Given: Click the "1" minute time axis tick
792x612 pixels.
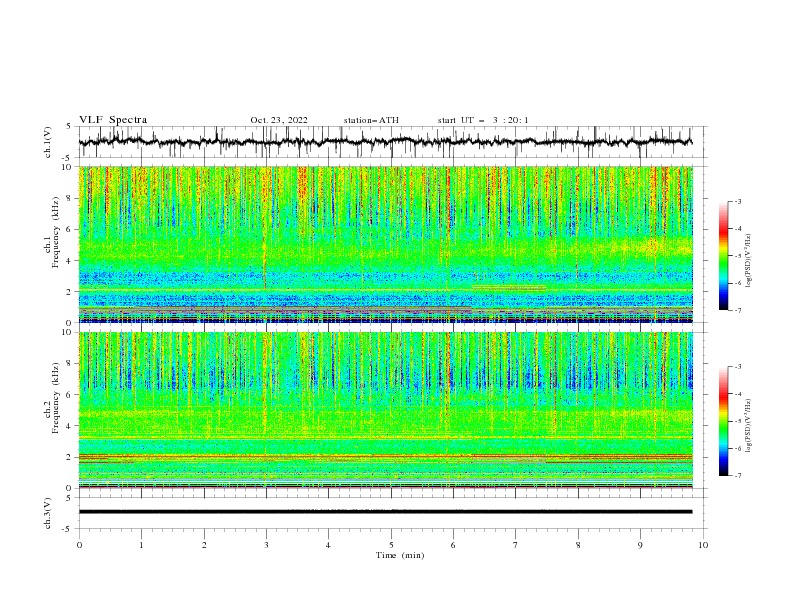Looking at the screenshot, I should (141, 545).
